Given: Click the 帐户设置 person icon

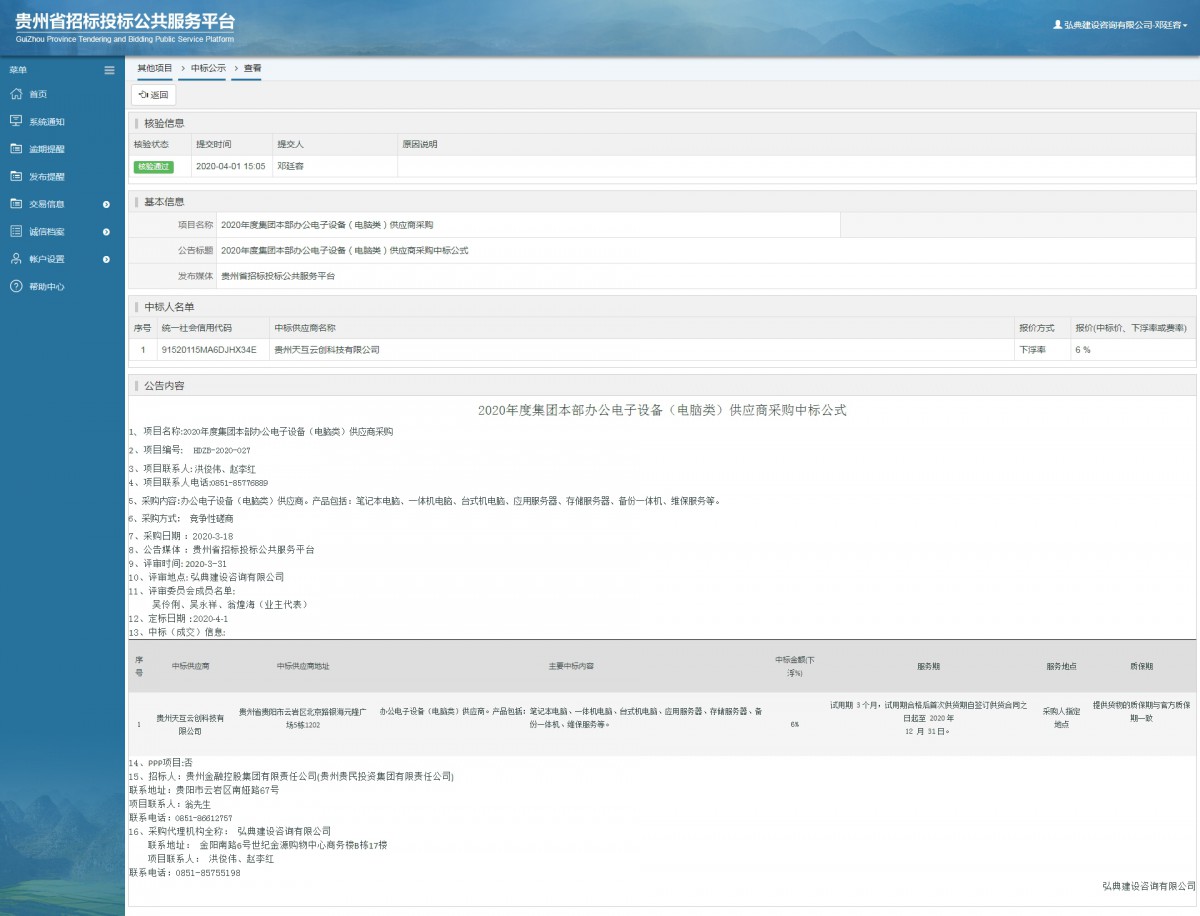Looking at the screenshot, I should tap(15, 259).
